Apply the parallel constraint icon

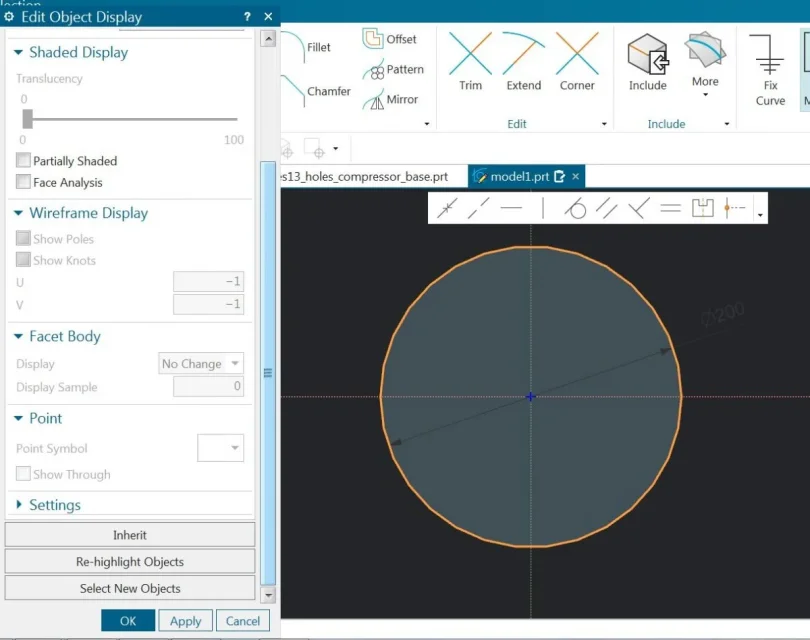tap(606, 209)
